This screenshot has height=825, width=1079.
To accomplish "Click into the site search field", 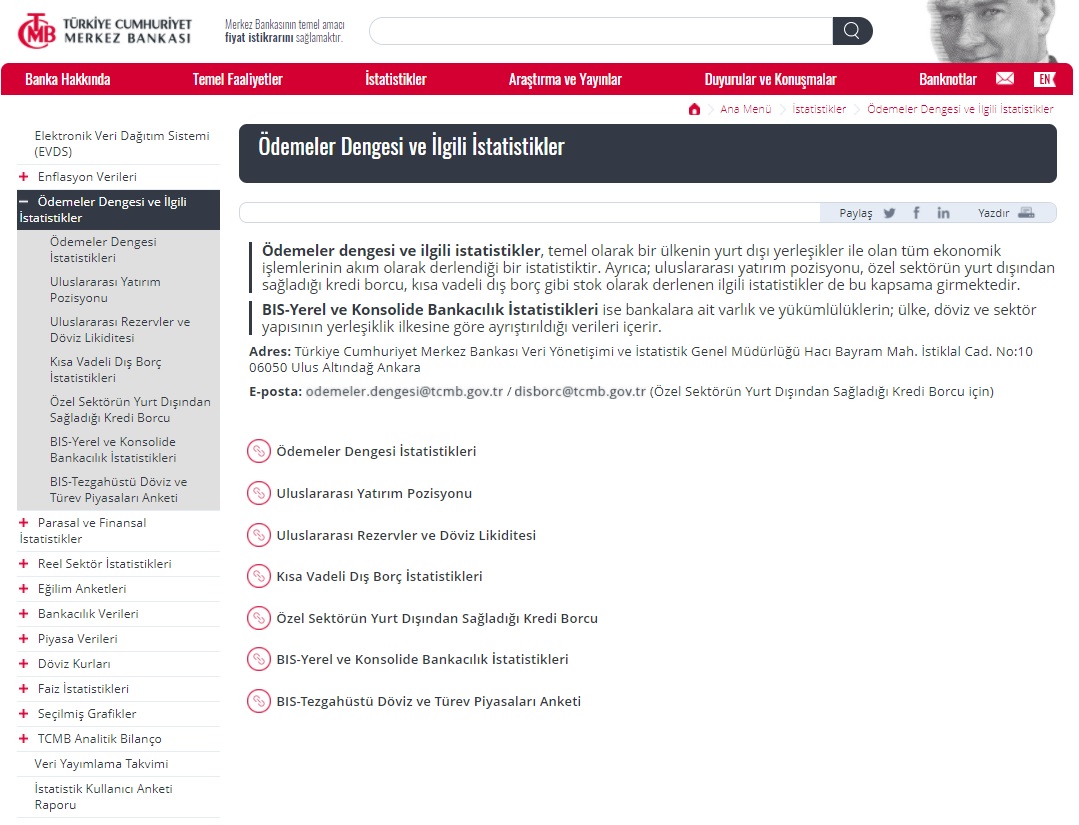I will coord(600,31).
